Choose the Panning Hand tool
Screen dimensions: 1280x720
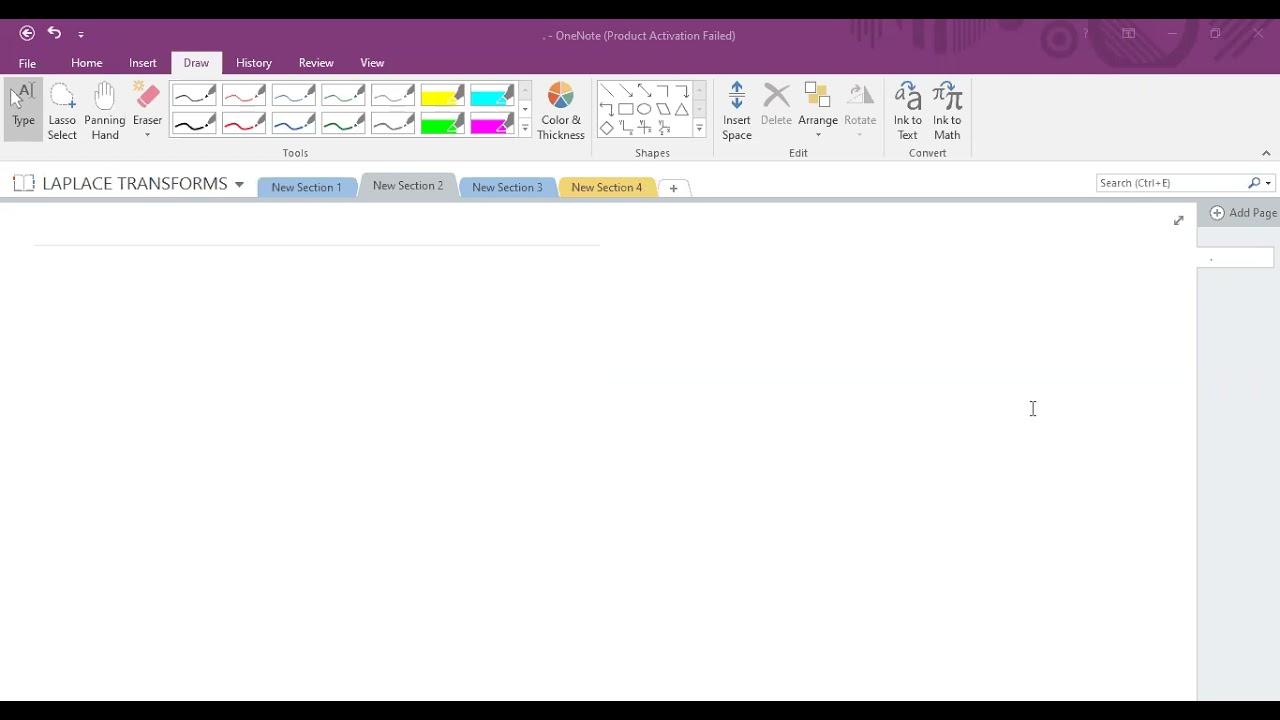(105, 110)
